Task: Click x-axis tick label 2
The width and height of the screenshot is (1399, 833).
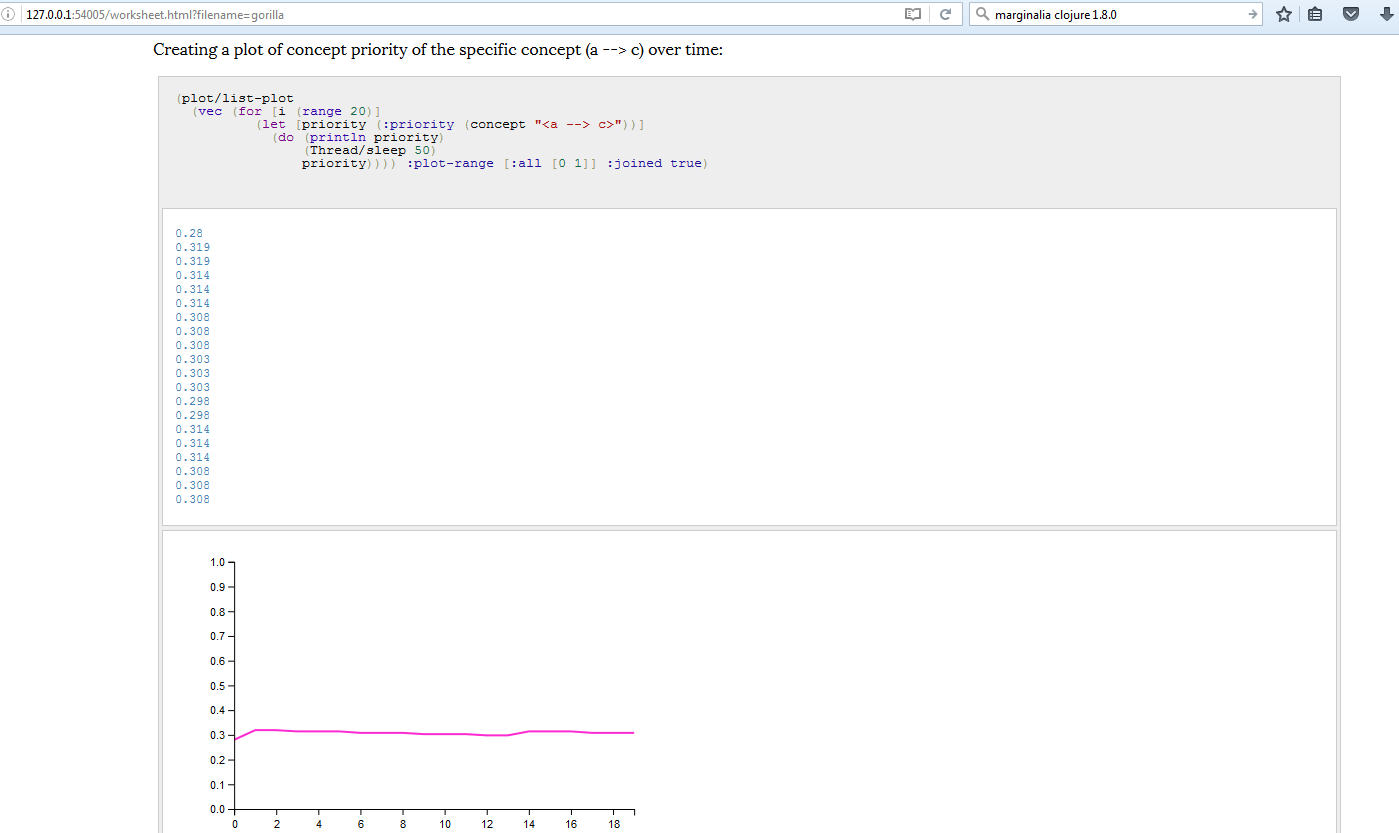Action: [x=277, y=824]
